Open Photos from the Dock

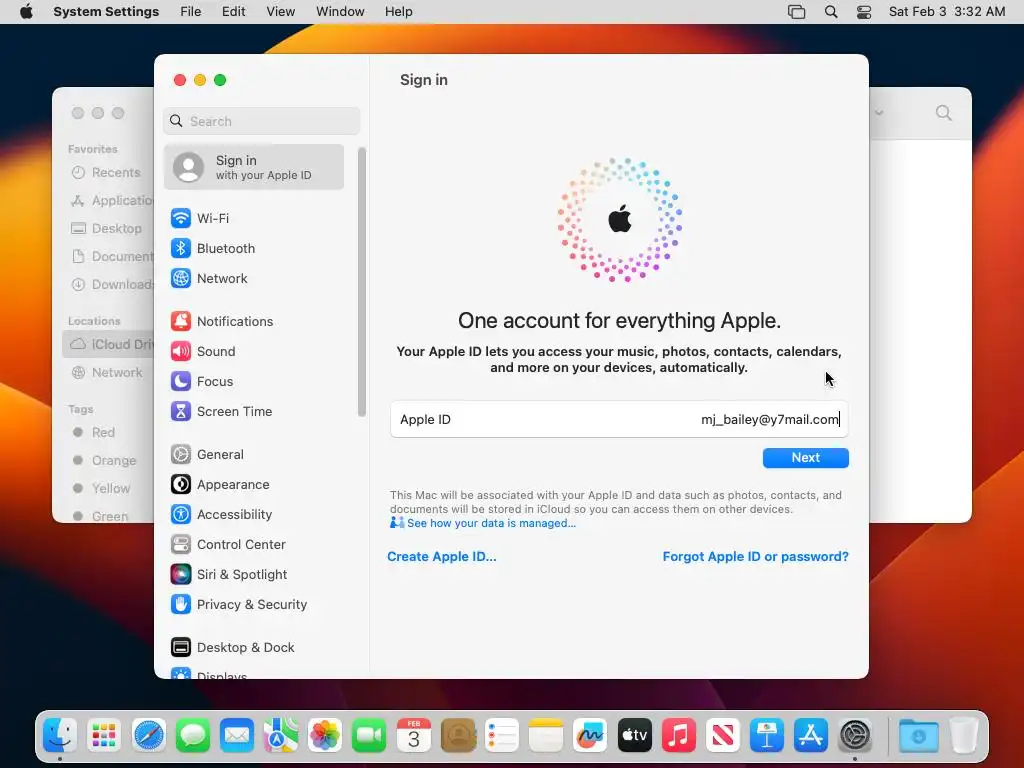[x=325, y=736]
